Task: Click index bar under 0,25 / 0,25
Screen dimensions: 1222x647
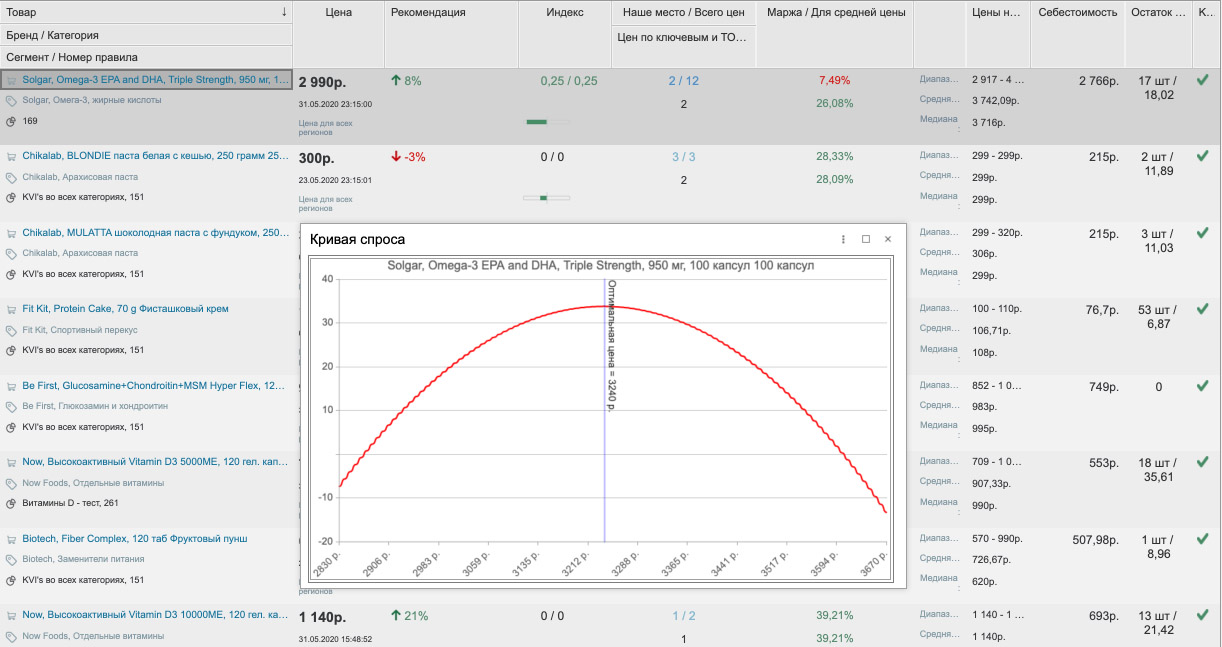Action: (x=548, y=122)
